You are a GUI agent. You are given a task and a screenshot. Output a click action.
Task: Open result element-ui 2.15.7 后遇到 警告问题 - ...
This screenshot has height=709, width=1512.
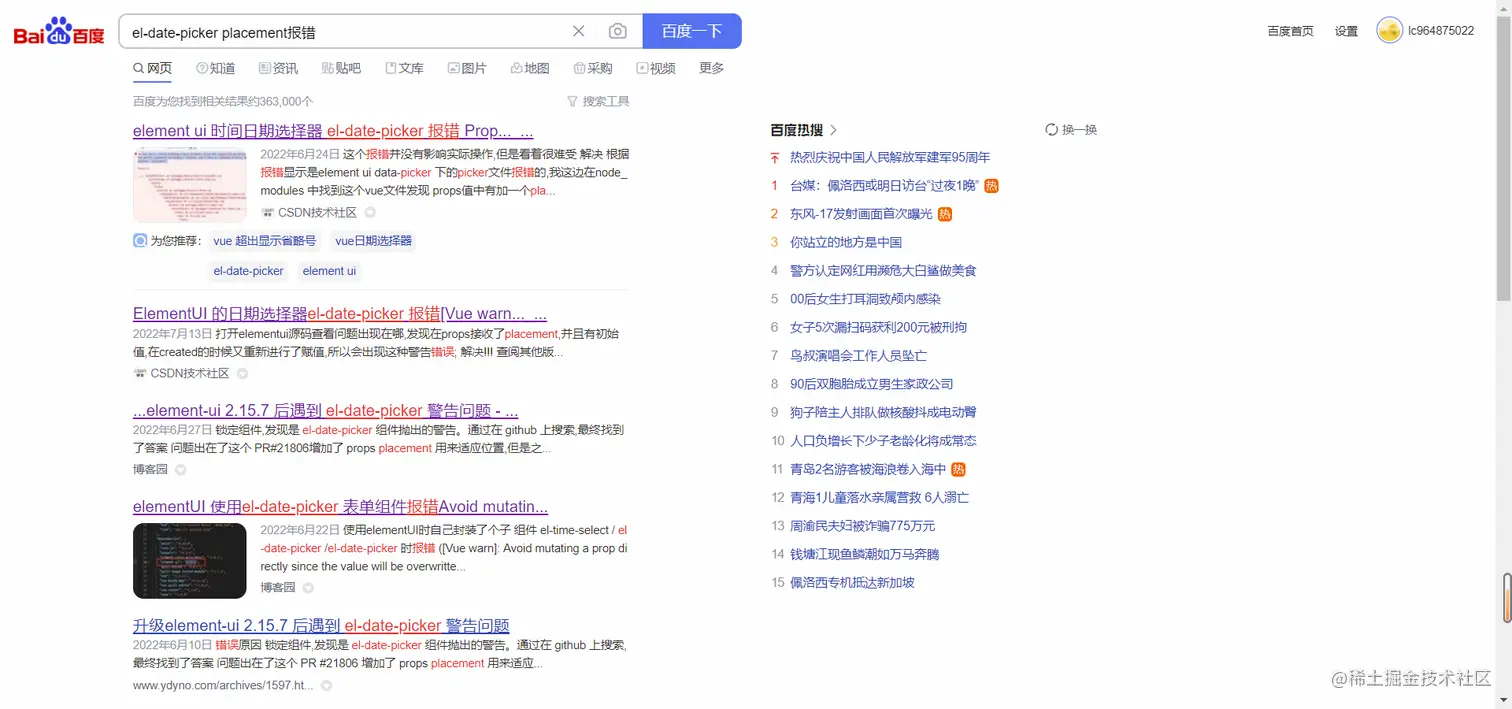[x=326, y=411]
